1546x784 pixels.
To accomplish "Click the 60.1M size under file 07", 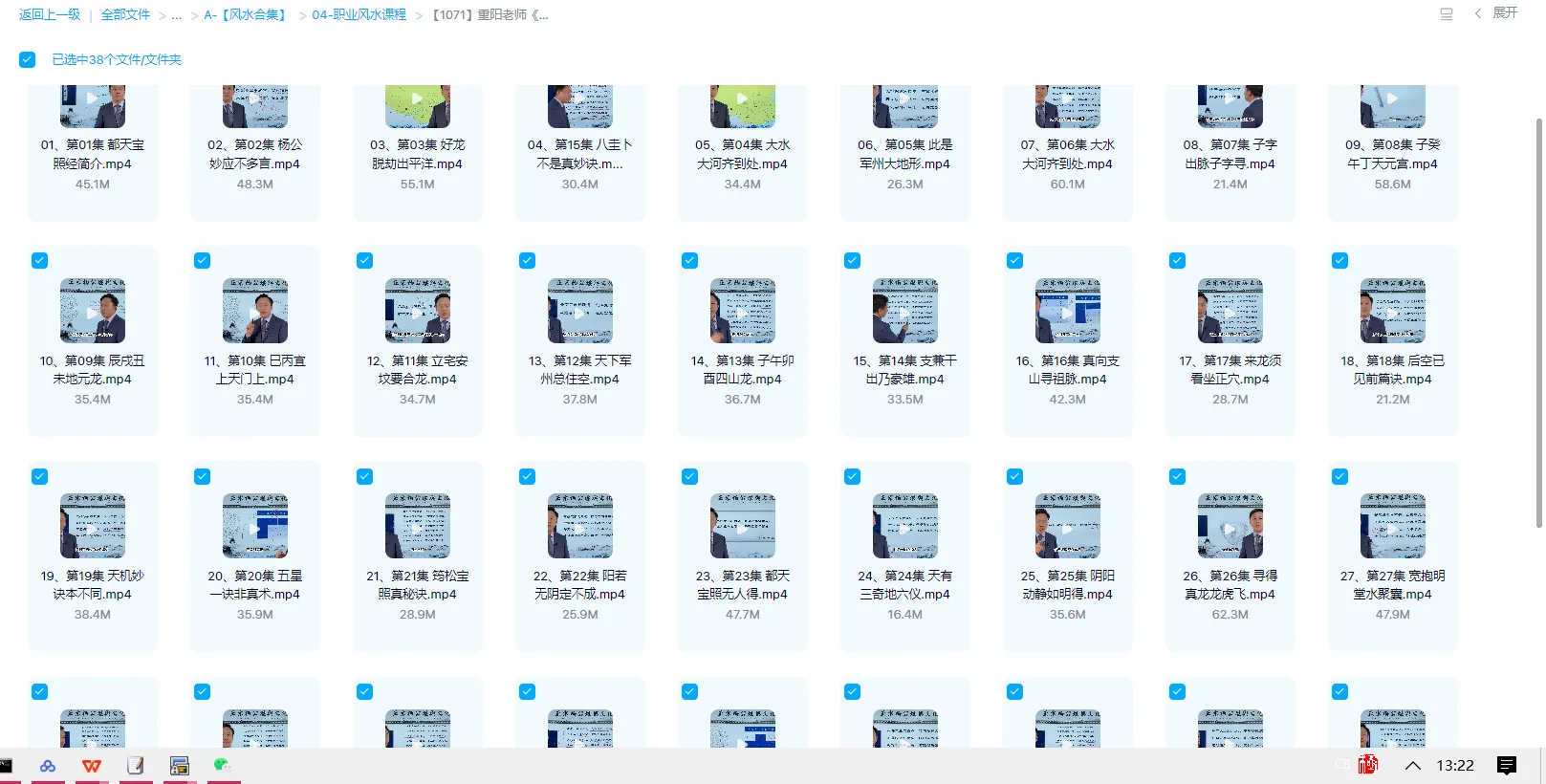I will 1068,185.
